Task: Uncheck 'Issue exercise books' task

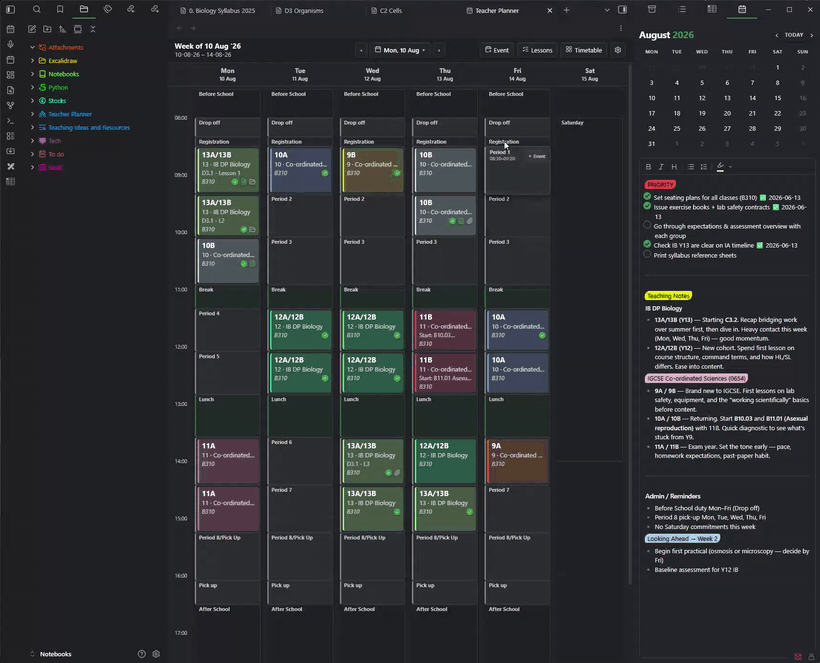Action: (647, 206)
